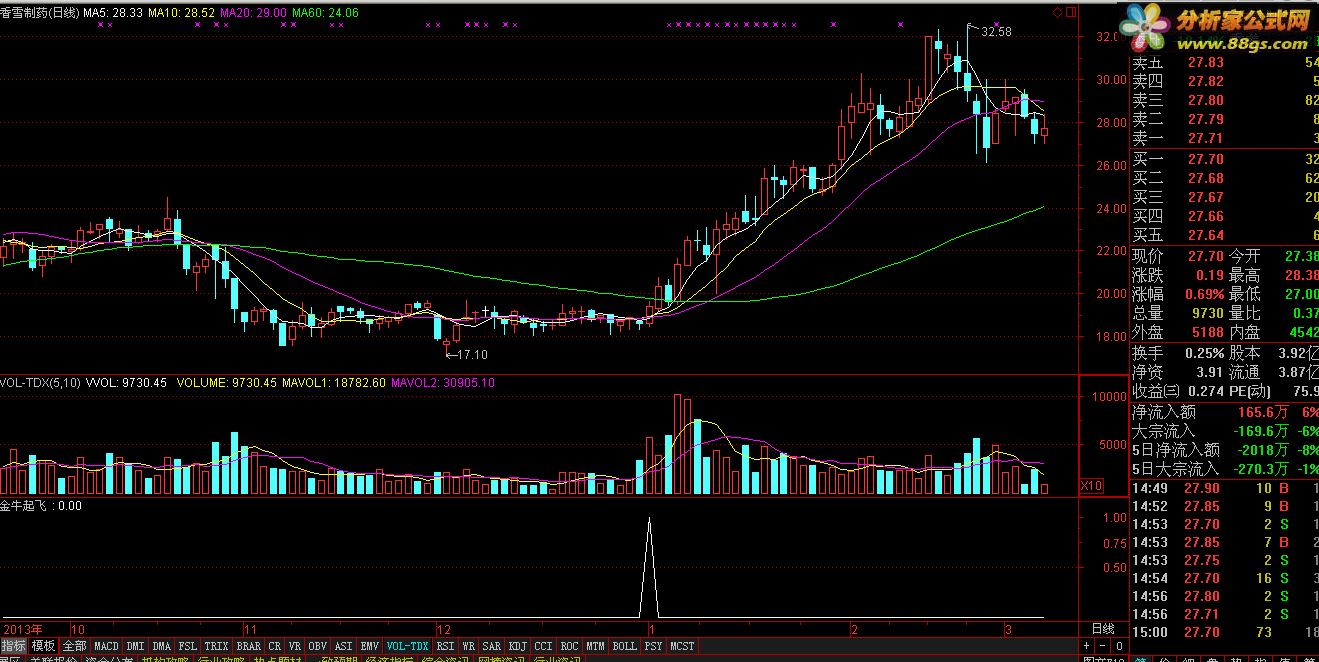Click the MAVOL2: 30905.10 legend value
1319x662 pixels.
(443, 383)
